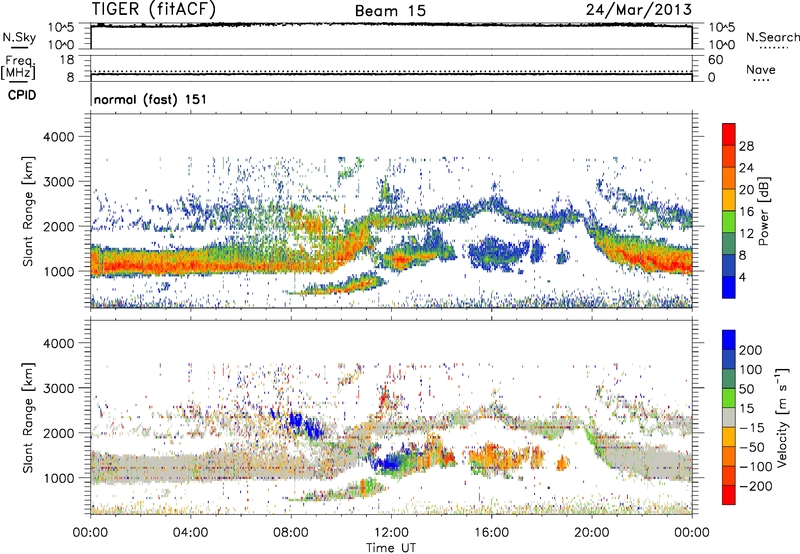The width and height of the screenshot is (800, 554).
Task: Click the N.Sky legend label
Action: click(x=19, y=37)
